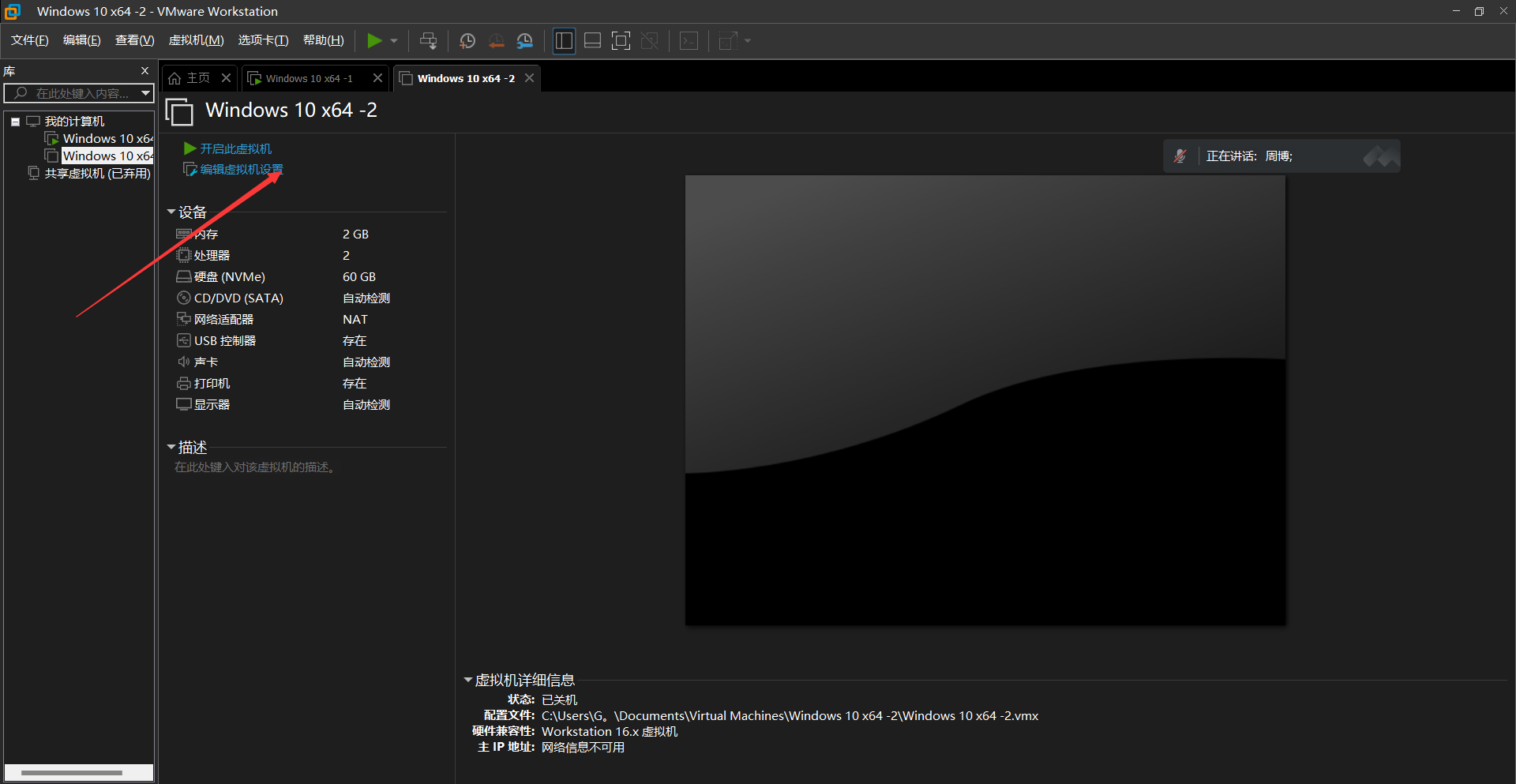Click the muted microphone icon in speaking overlay

[1180, 156]
